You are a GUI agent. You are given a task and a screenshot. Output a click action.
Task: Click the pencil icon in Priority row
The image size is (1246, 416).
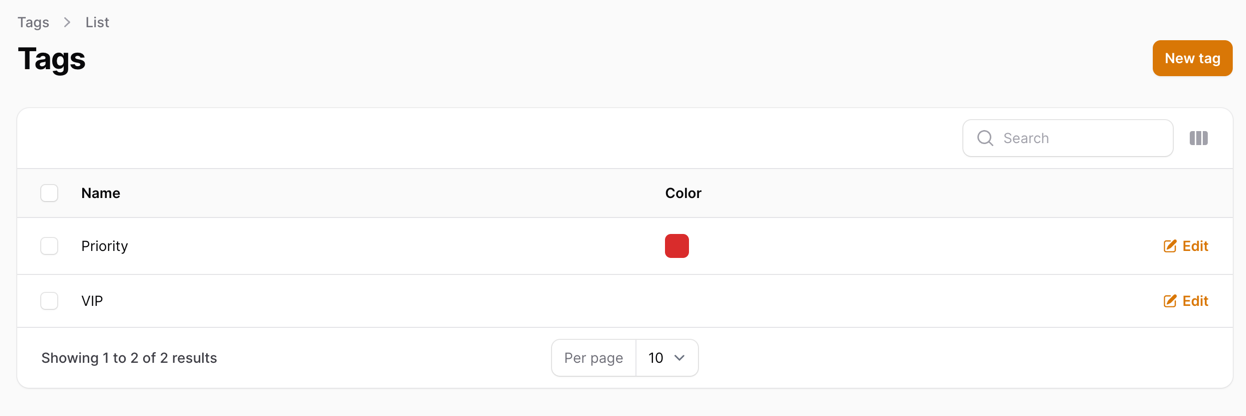pyautogui.click(x=1170, y=246)
